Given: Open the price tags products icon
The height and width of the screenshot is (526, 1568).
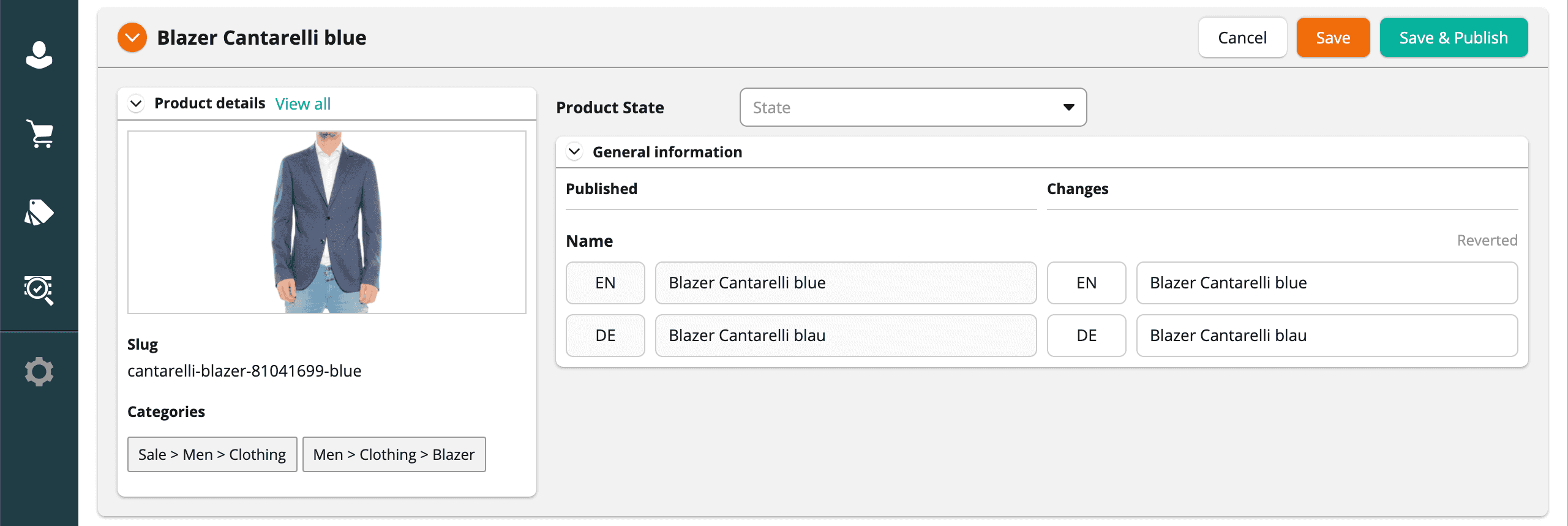Looking at the screenshot, I should pos(39,212).
